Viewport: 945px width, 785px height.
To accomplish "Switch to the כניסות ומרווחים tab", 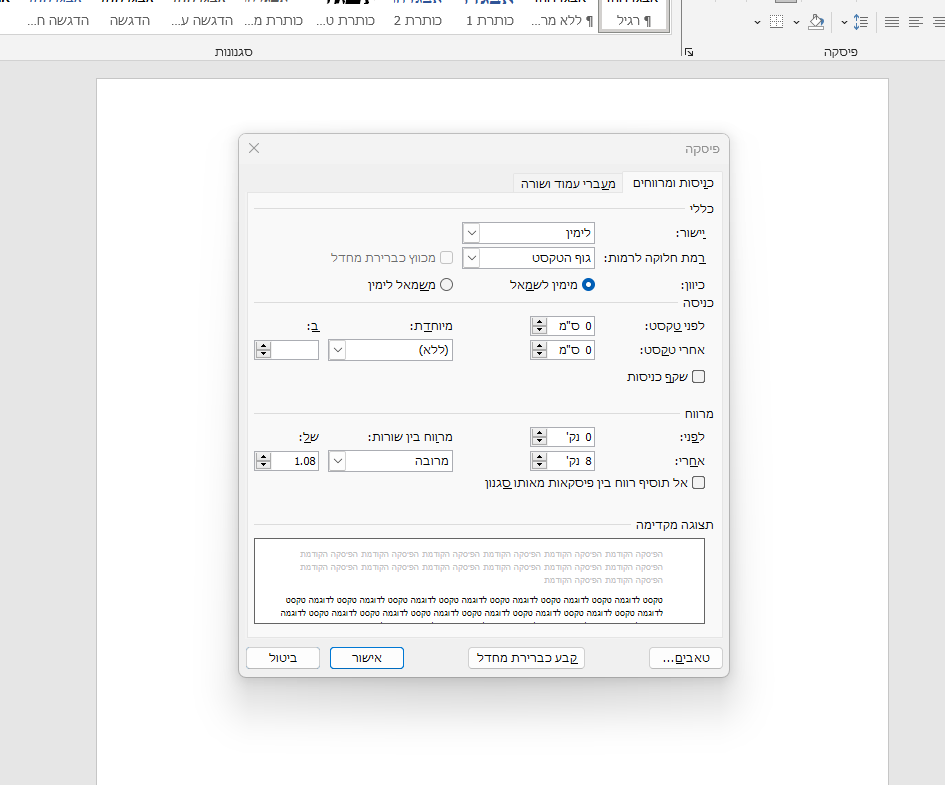I will pyautogui.click(x=673, y=183).
